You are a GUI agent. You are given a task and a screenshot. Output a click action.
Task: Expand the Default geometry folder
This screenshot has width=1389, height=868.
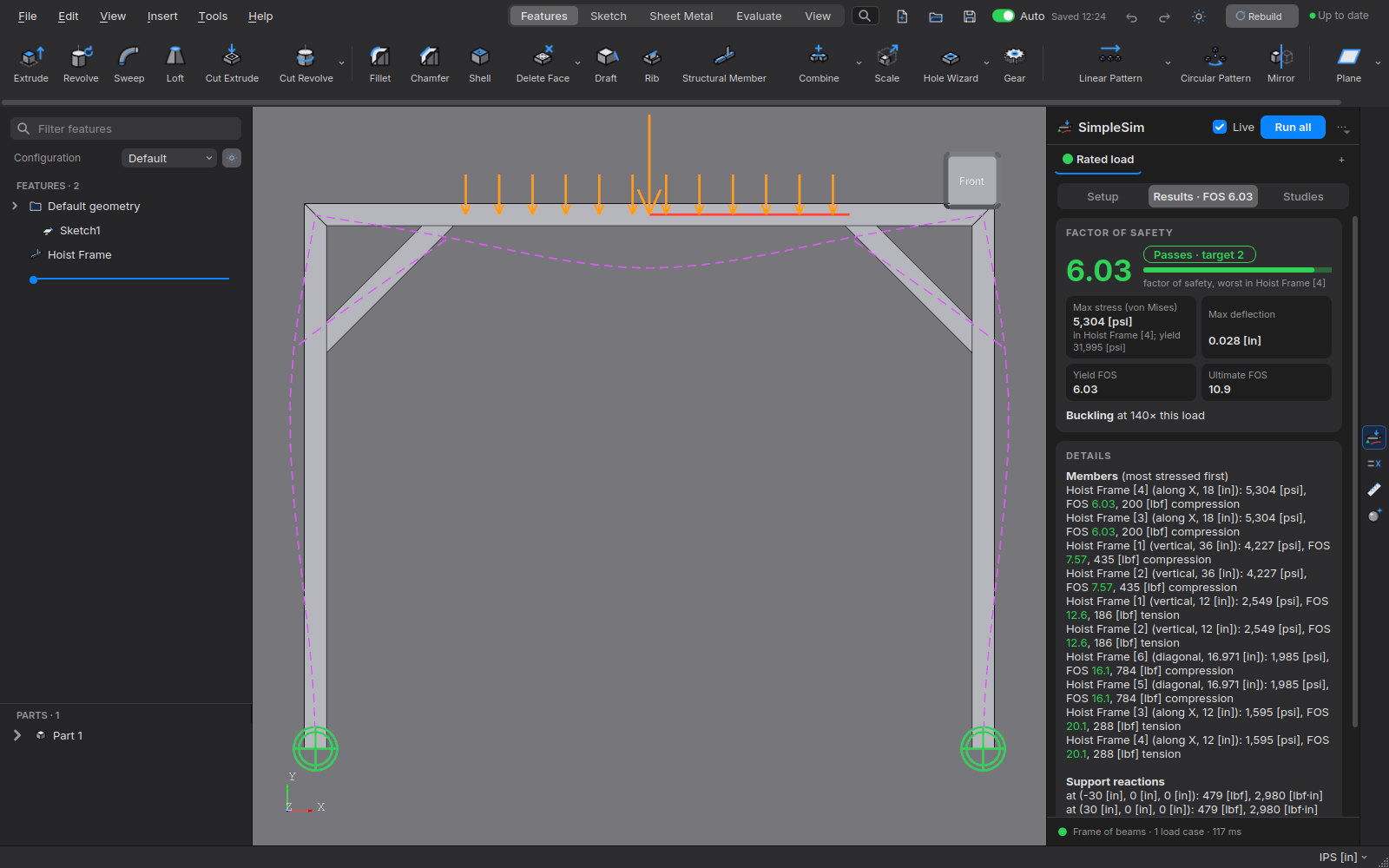15,206
